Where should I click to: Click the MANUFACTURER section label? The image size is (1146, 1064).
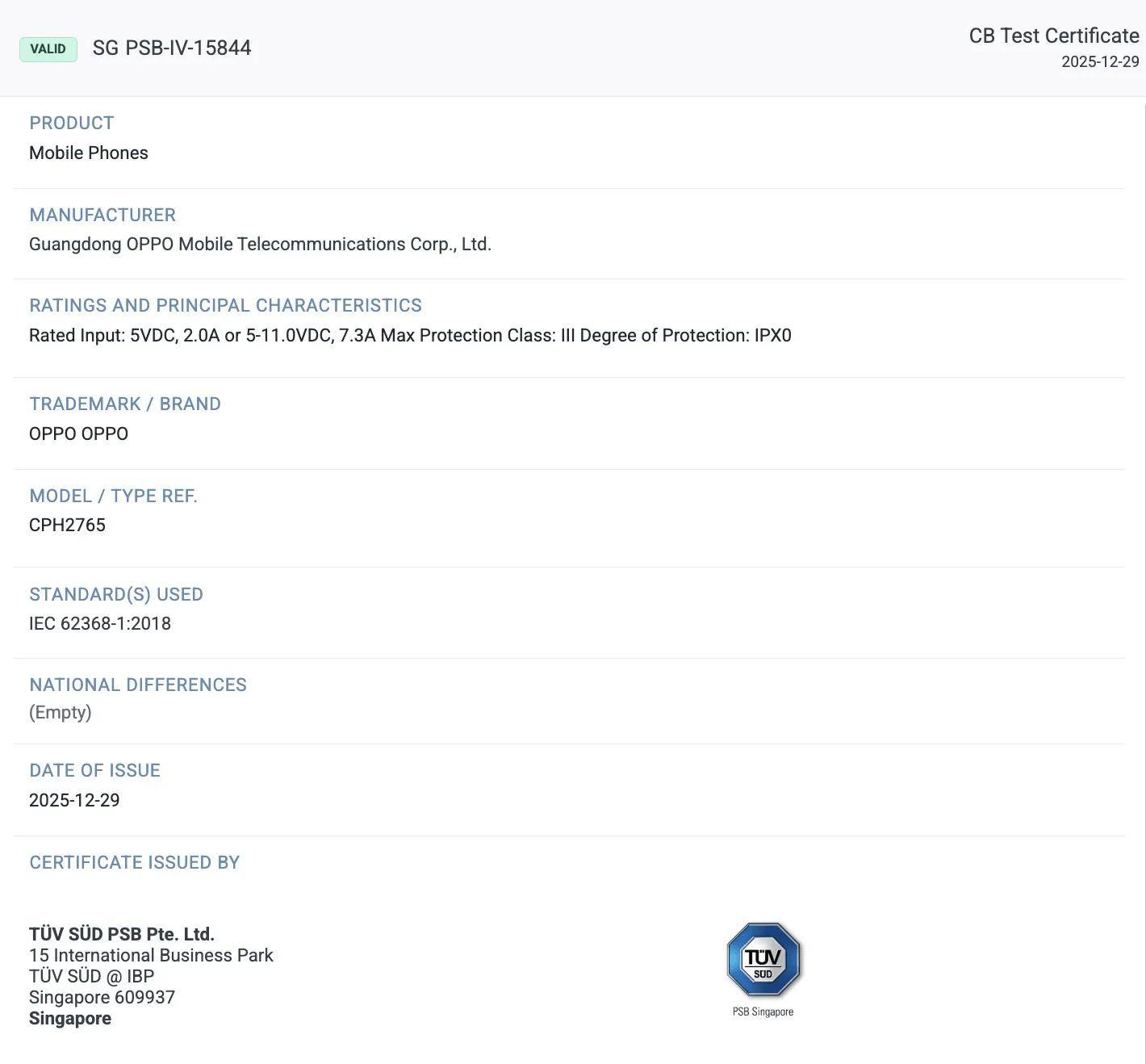102,216
